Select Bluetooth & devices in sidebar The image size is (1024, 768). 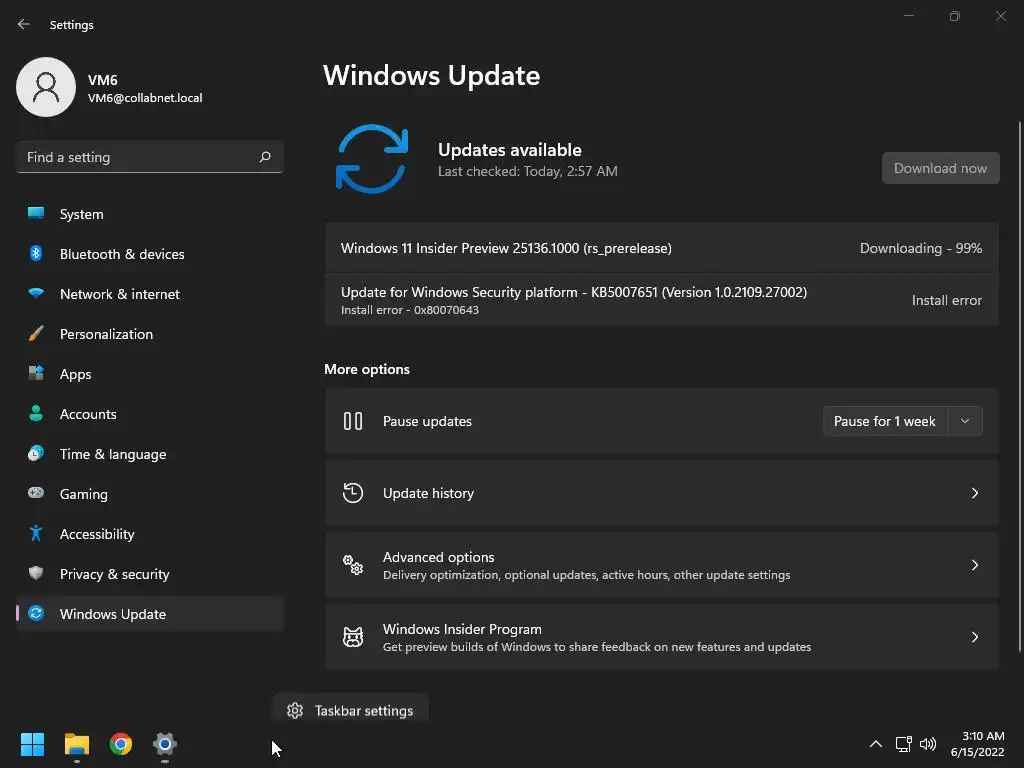pos(150,253)
